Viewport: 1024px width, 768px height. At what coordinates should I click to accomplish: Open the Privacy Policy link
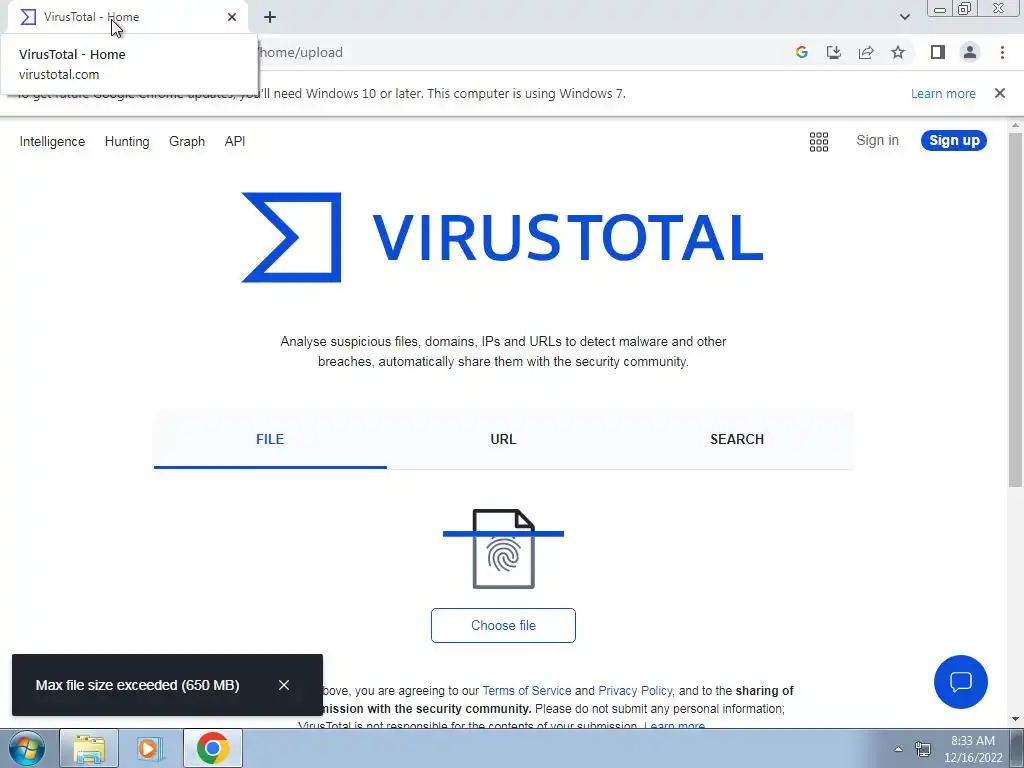click(635, 691)
